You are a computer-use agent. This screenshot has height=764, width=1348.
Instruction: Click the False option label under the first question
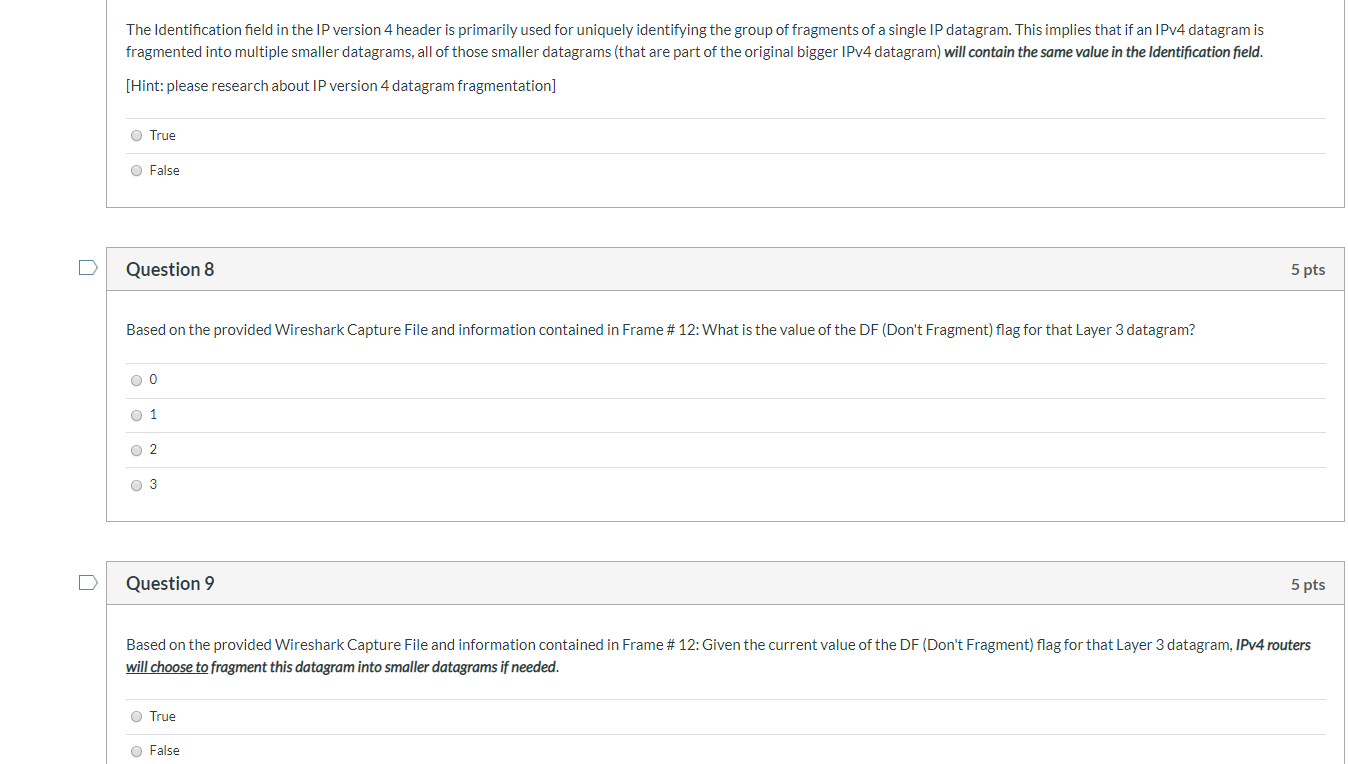click(x=164, y=170)
